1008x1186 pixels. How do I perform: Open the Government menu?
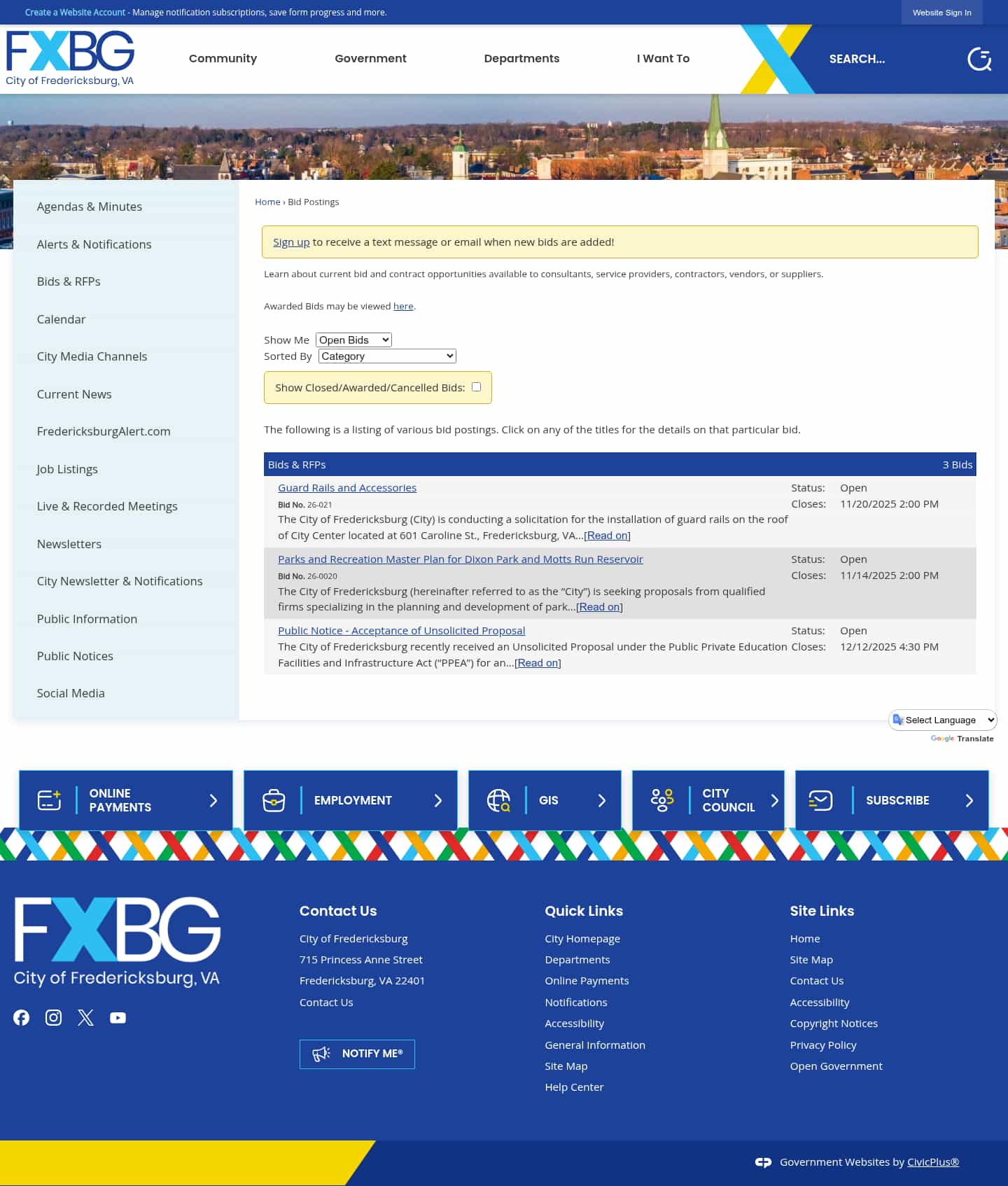click(370, 59)
